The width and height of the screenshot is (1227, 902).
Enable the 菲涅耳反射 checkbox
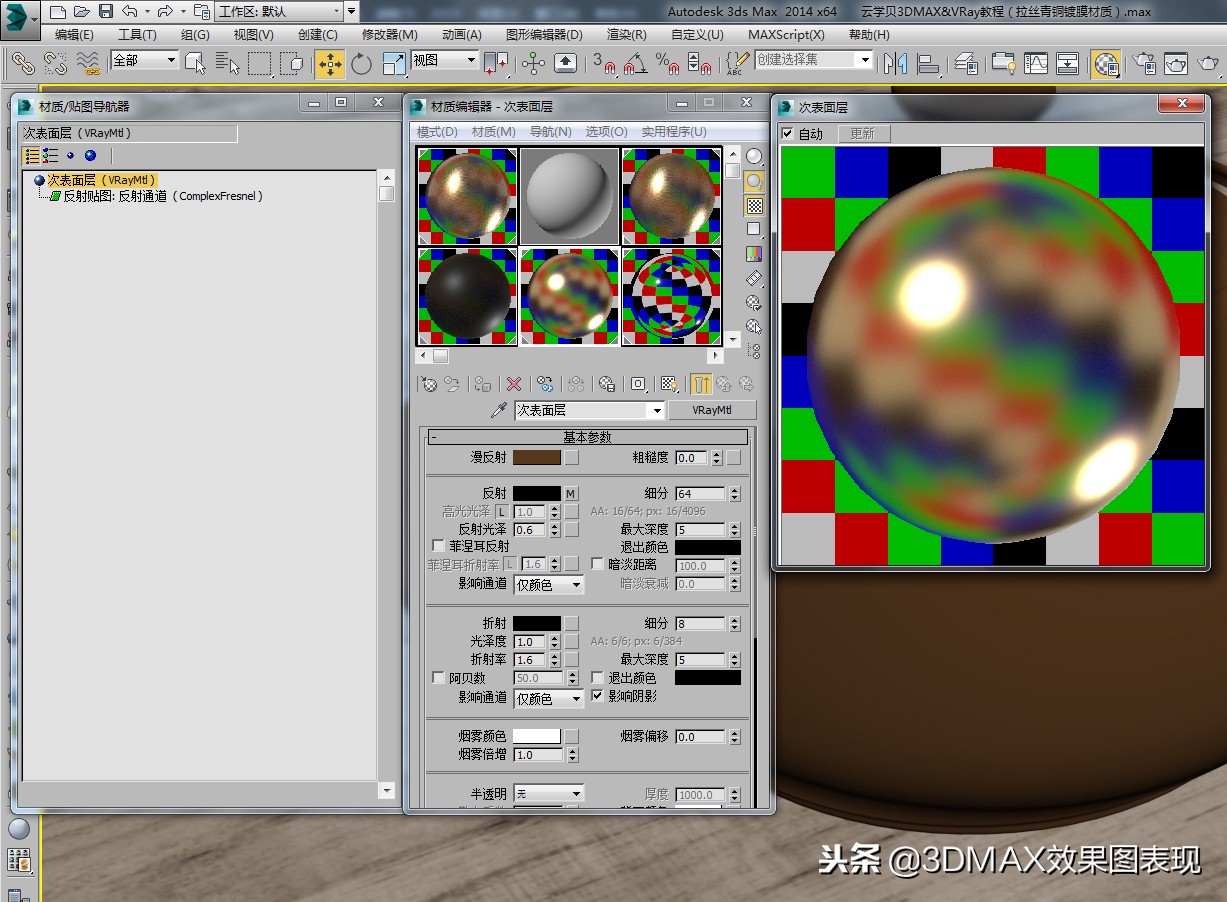[x=437, y=546]
